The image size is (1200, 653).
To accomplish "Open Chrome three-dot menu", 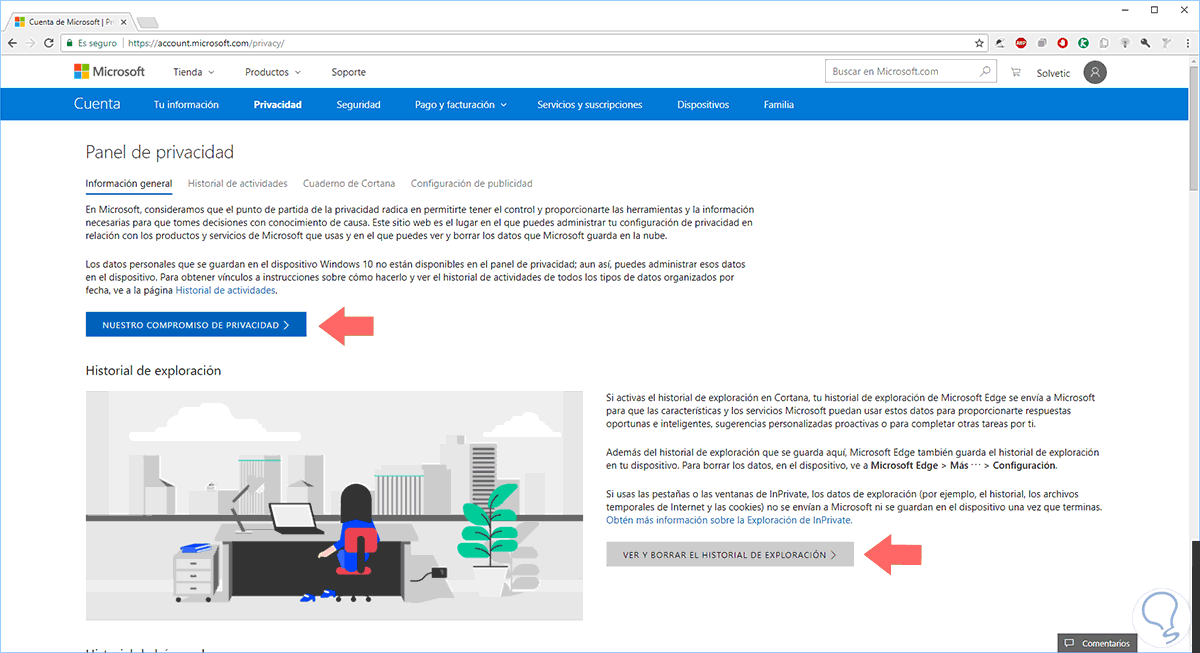I will click(x=1187, y=43).
